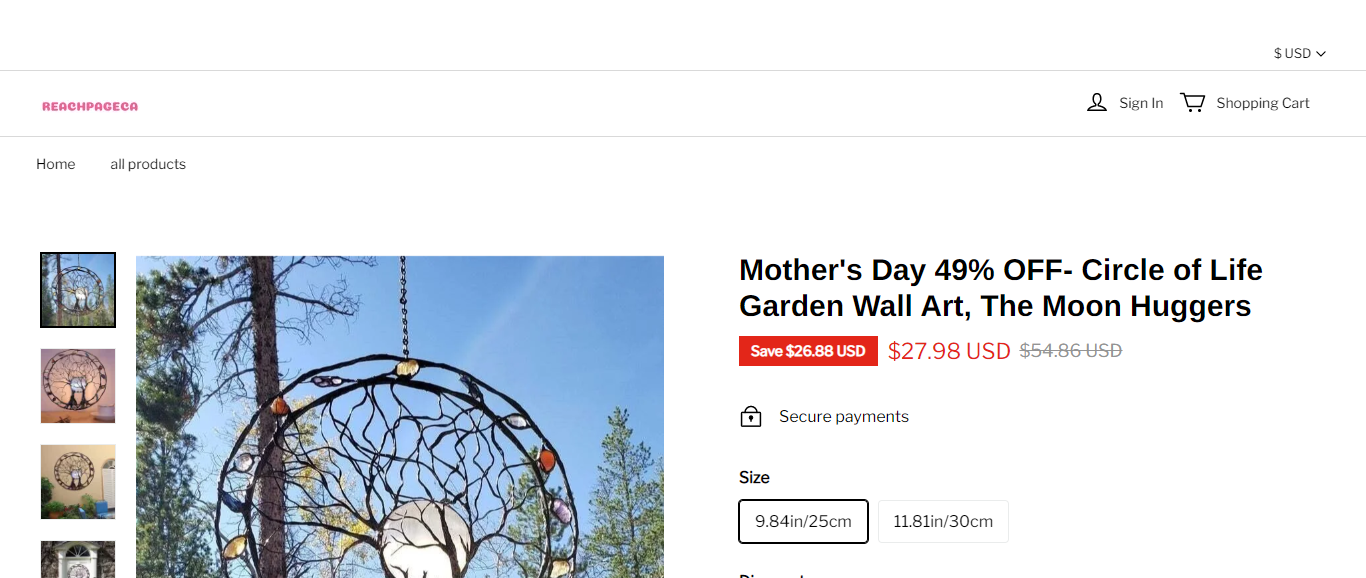Image resolution: width=1366 pixels, height=578 pixels.
Task: Open the $ USD currency dropdown
Action: (1299, 53)
